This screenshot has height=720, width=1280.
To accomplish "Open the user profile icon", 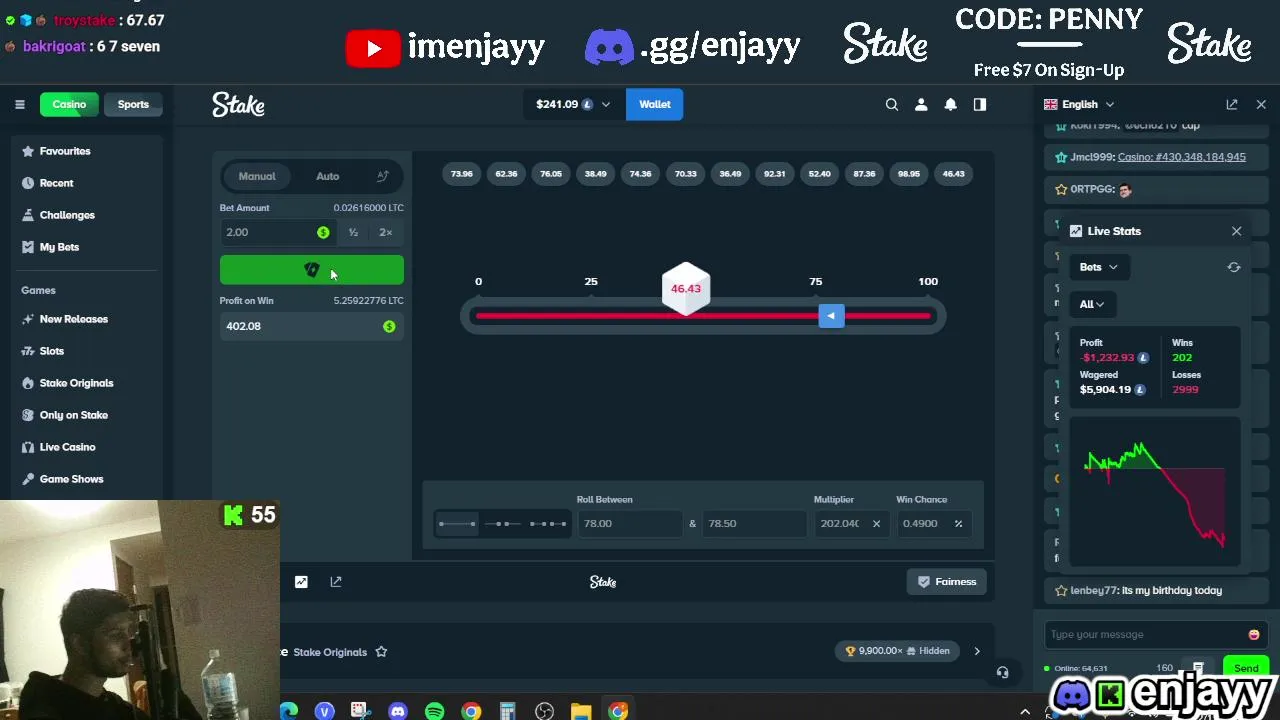I will point(921,104).
